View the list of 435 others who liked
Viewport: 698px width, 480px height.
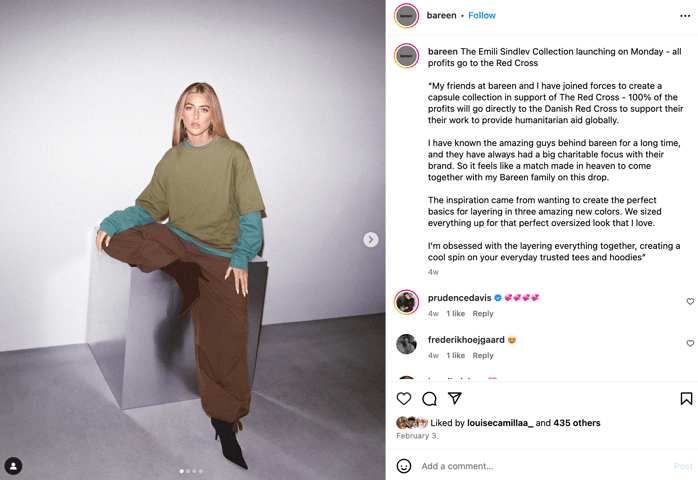(x=576, y=423)
